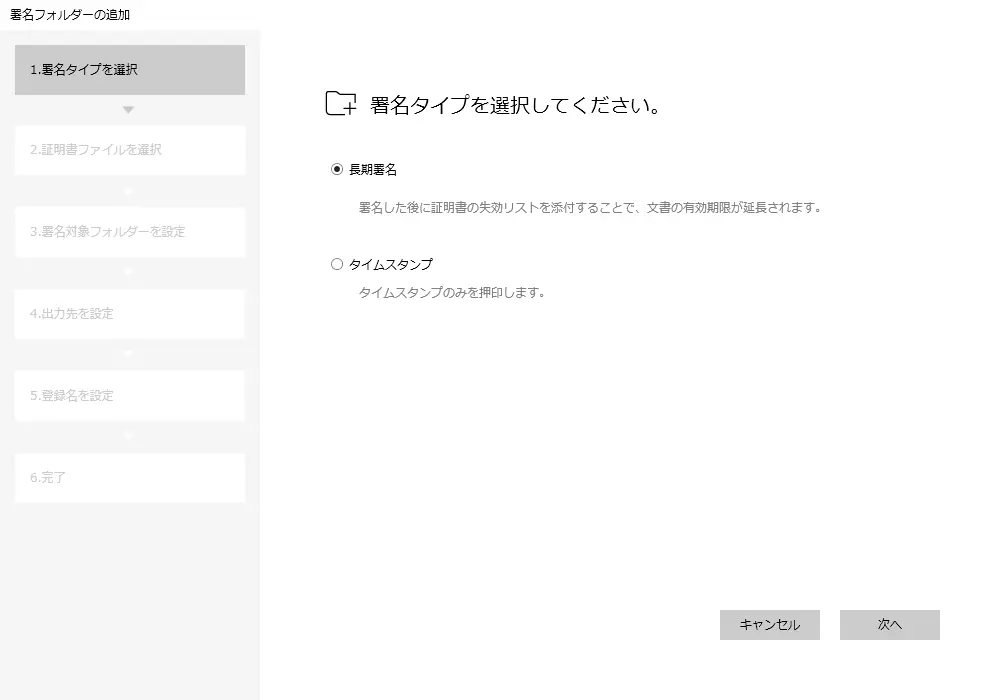The image size is (1000, 700).
Task: Click the faint arrow between steps 5 and 6
Action: pos(128,436)
